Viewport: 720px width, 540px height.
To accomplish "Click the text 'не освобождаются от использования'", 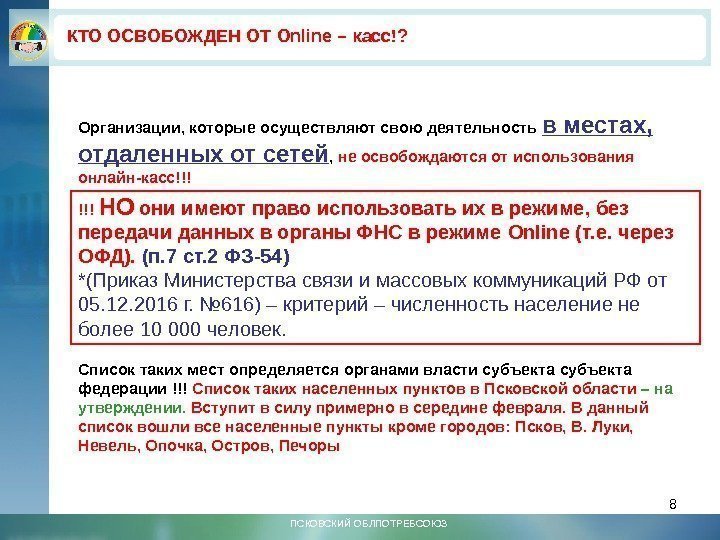I will pyautogui.click(x=486, y=157).
